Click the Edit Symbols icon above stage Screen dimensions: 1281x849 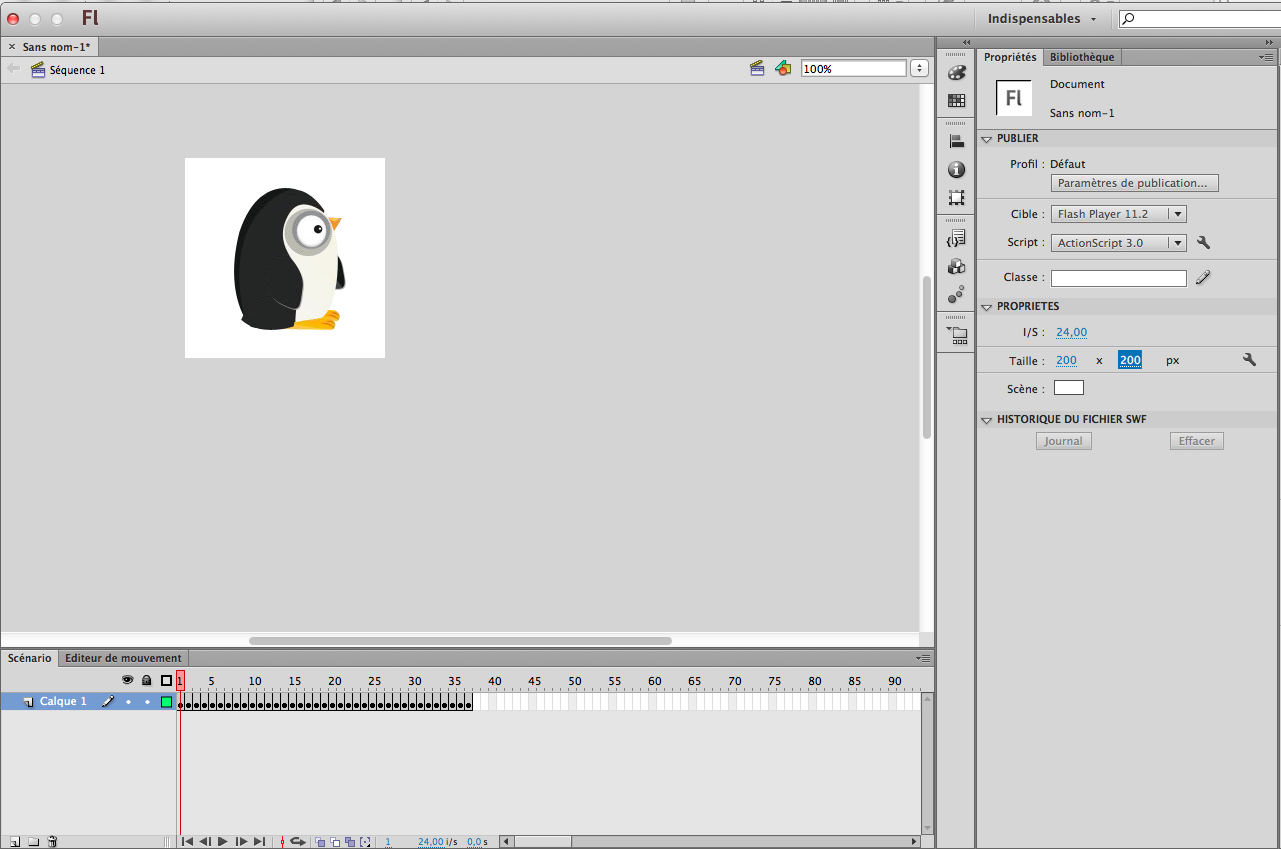click(x=783, y=68)
